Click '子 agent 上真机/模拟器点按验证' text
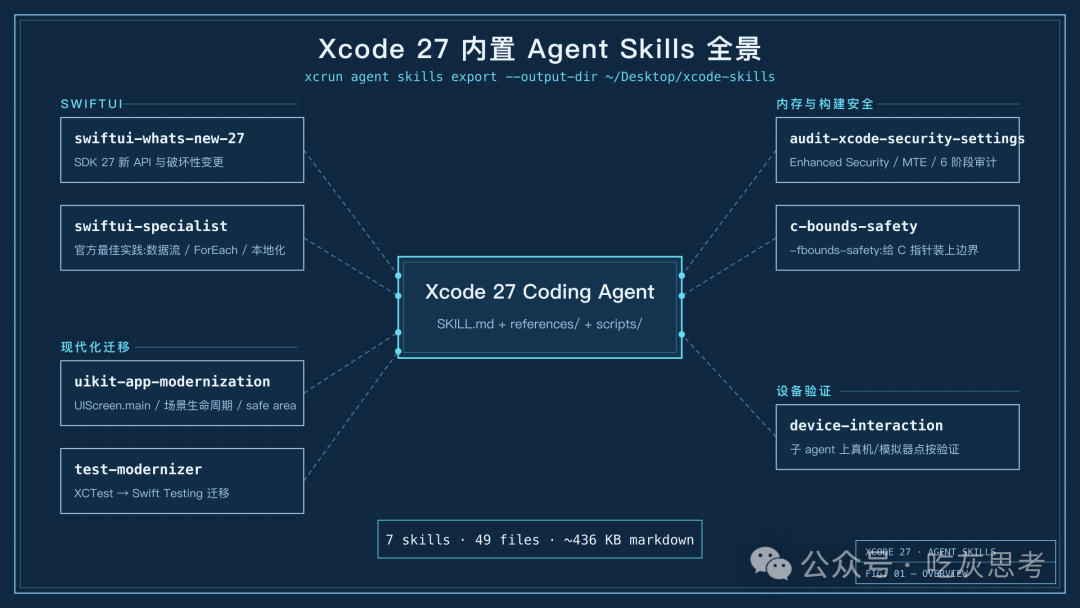This screenshot has width=1080, height=608. [x=874, y=450]
